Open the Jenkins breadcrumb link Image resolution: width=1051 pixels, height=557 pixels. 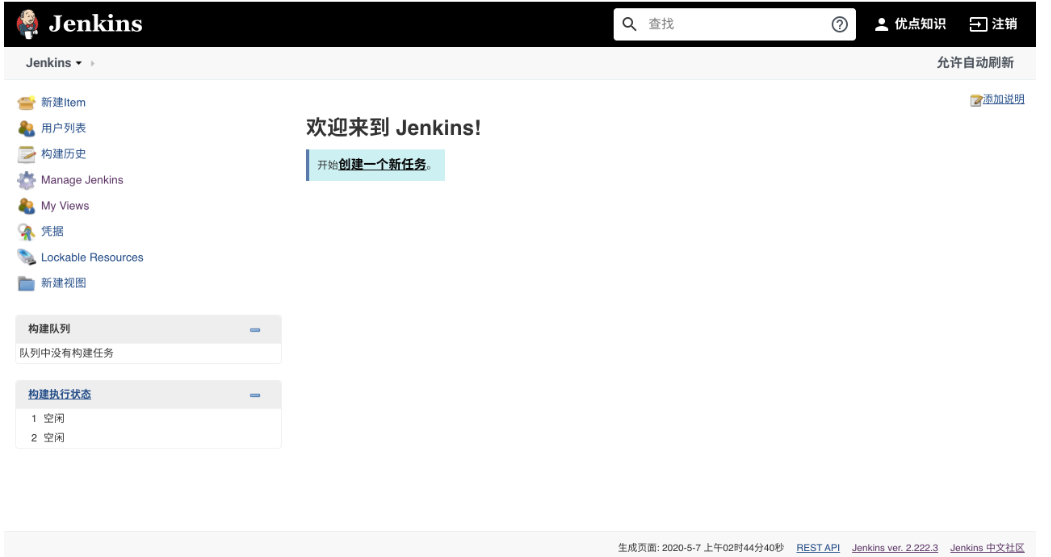48,63
